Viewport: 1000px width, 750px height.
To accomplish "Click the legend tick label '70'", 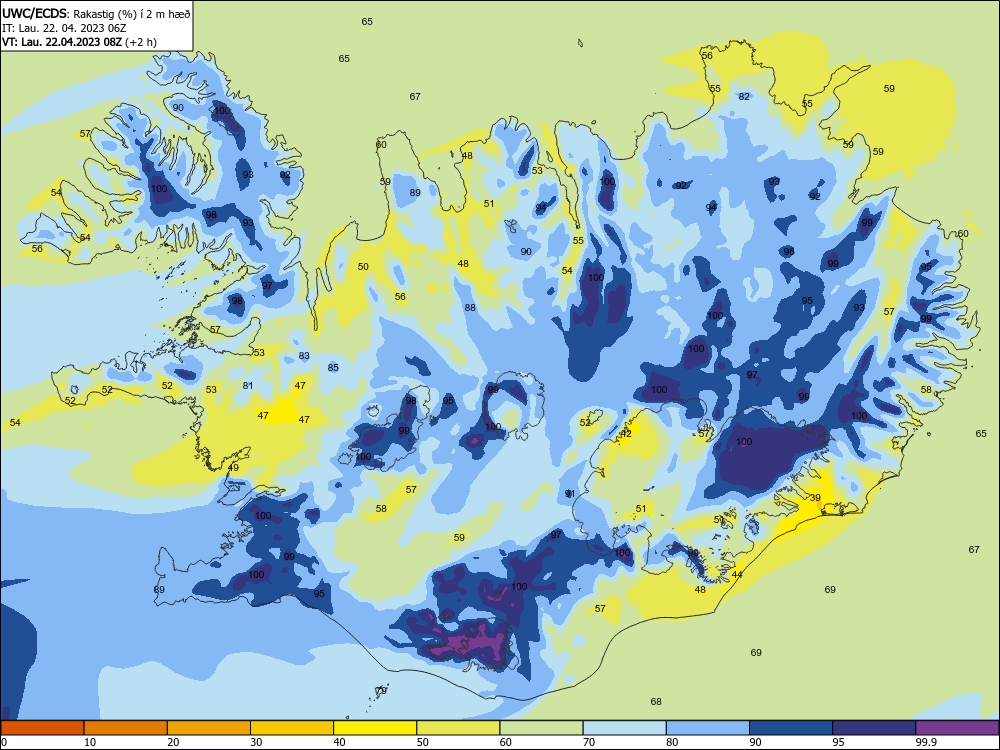I will (589, 742).
